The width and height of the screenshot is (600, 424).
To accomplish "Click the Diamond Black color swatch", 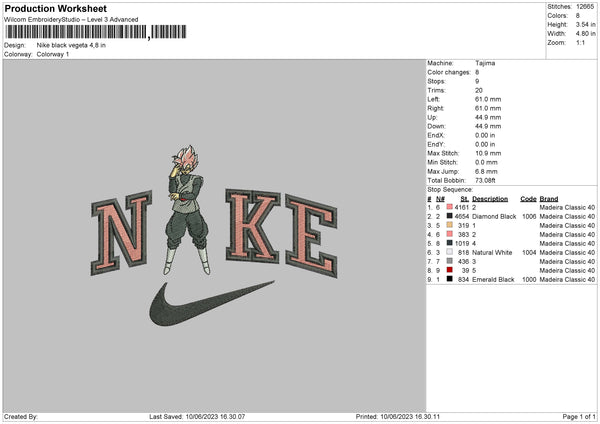I will coord(450,216).
